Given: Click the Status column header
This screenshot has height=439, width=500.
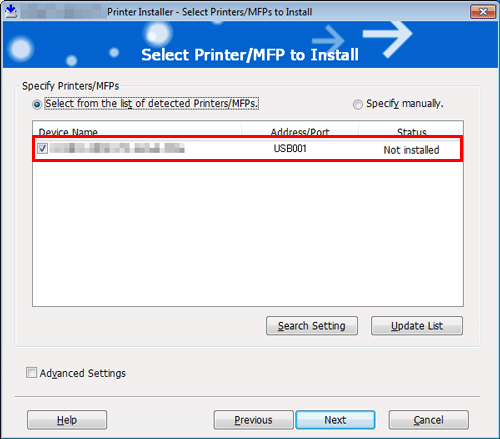Looking at the screenshot, I should click(x=411, y=131).
